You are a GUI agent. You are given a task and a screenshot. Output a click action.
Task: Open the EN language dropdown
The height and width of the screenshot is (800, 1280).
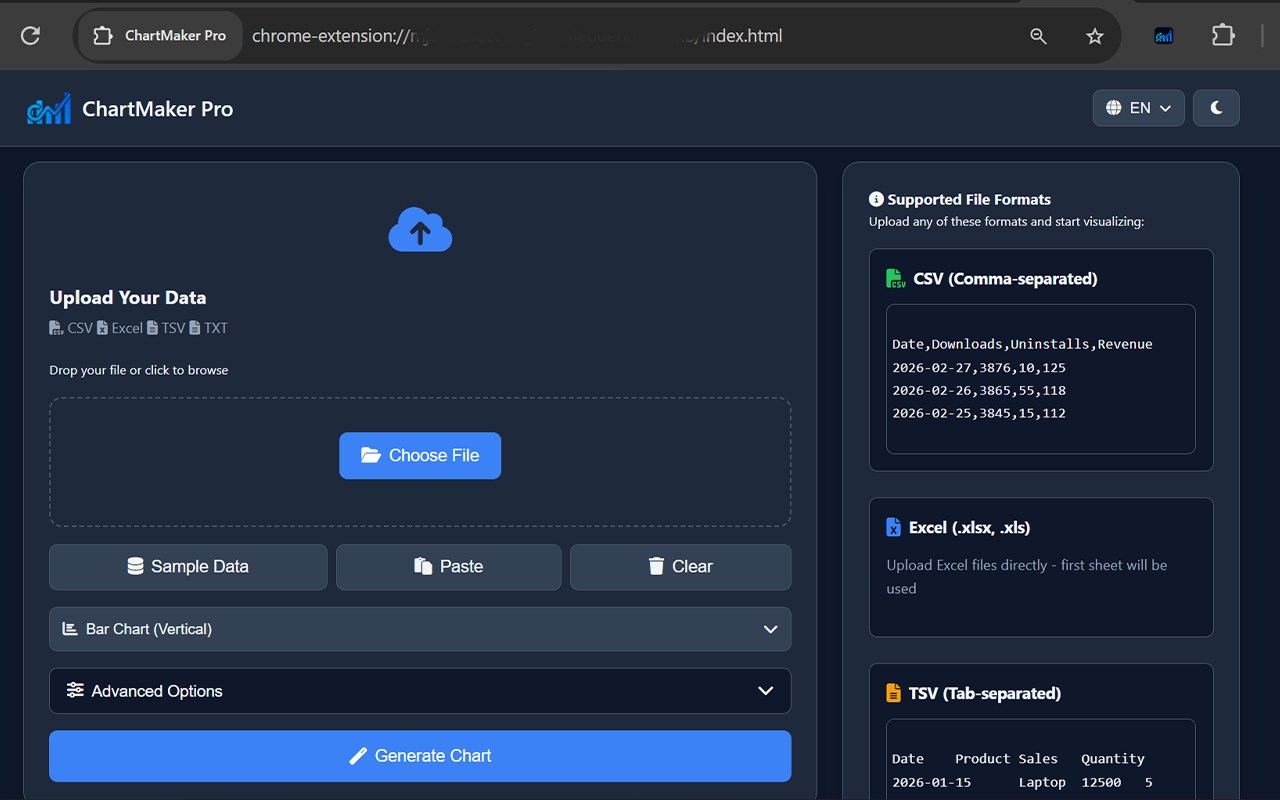pos(1139,108)
